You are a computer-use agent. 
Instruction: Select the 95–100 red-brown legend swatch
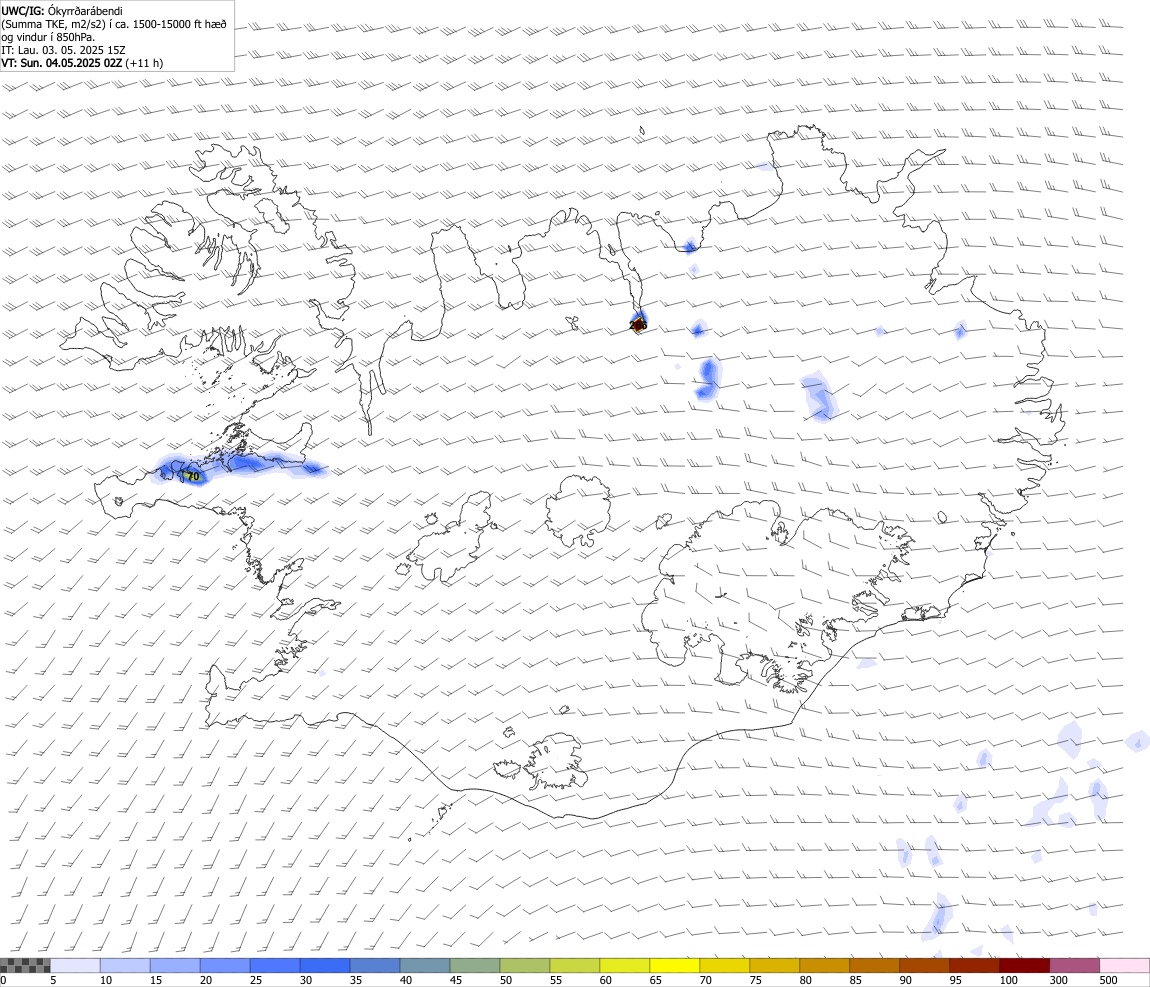[974, 965]
